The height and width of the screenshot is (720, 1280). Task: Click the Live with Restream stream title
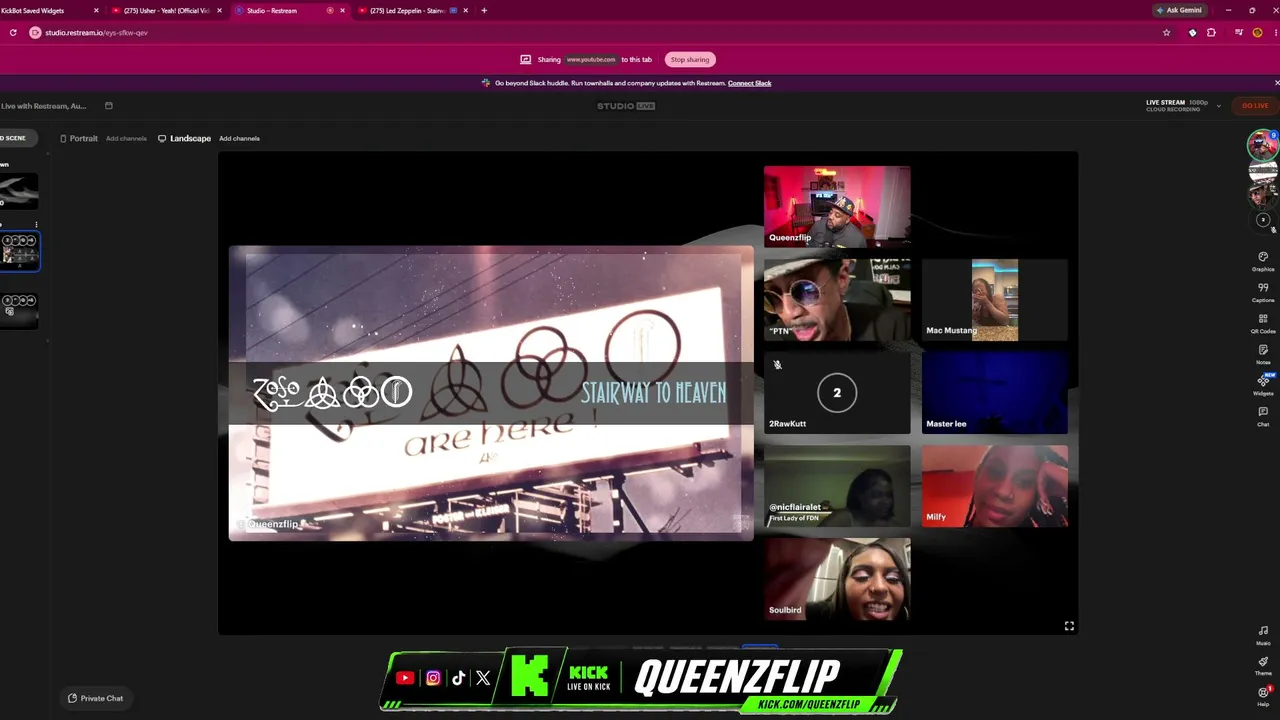(43, 106)
